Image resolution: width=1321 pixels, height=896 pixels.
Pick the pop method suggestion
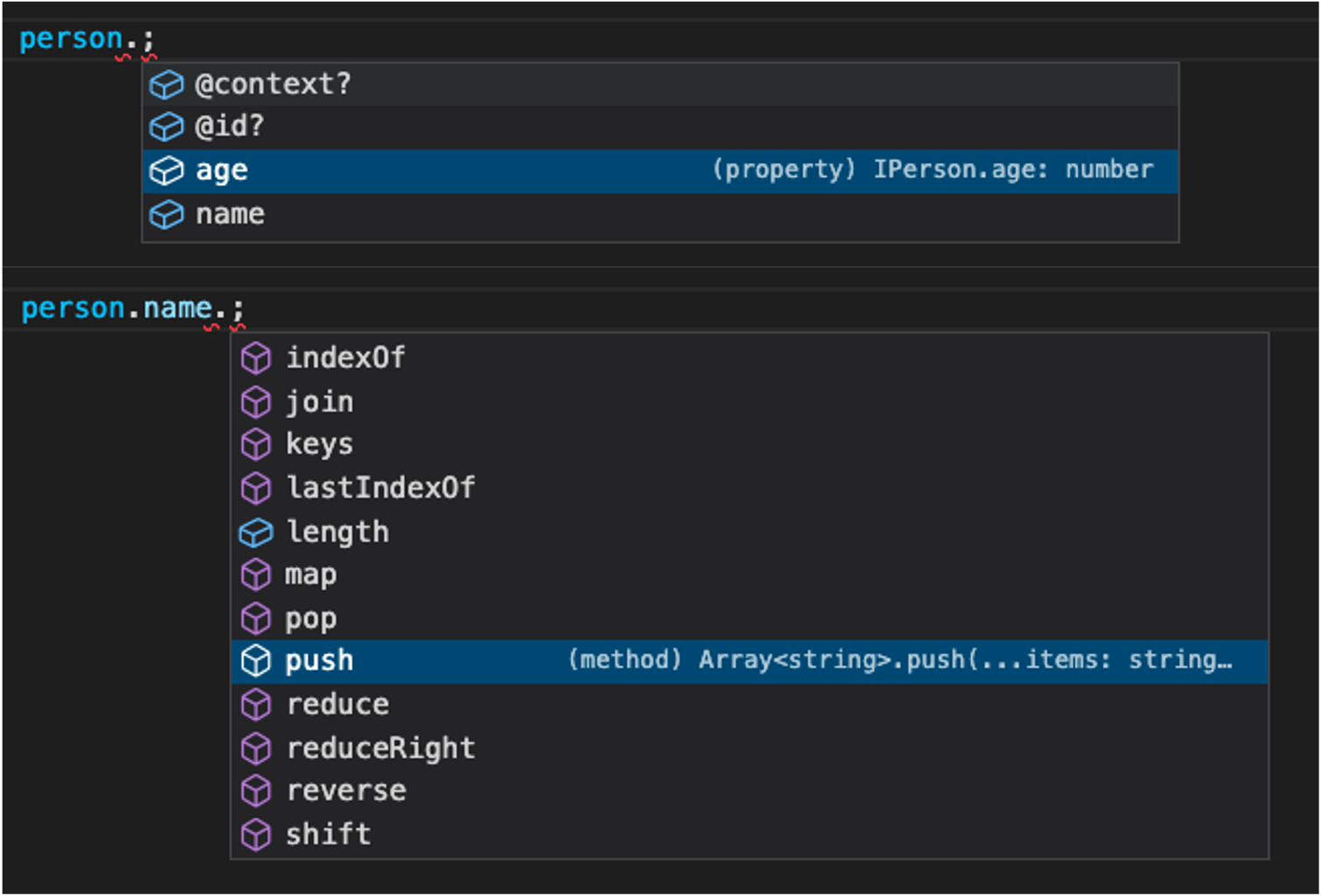[x=310, y=619]
